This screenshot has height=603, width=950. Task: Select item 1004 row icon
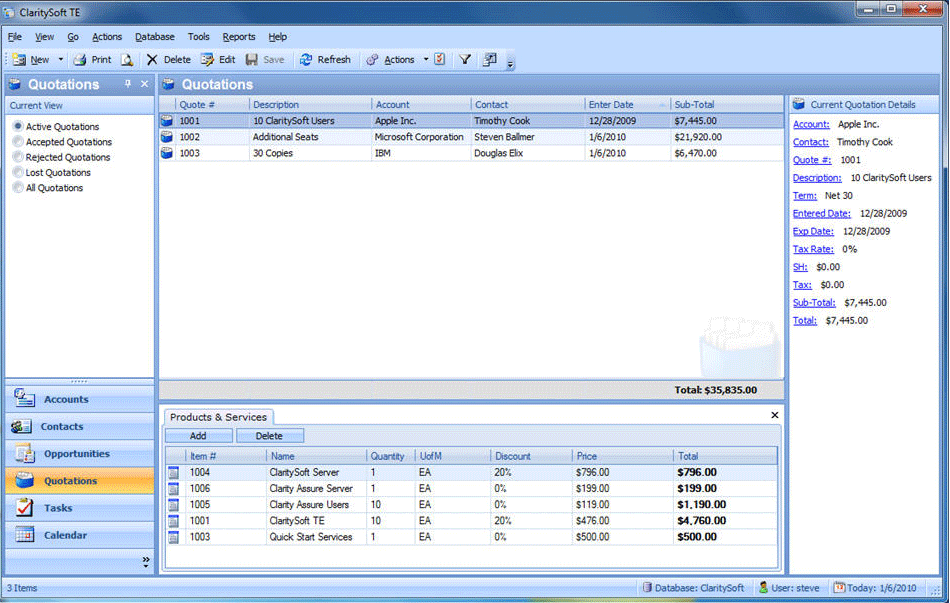[174, 472]
